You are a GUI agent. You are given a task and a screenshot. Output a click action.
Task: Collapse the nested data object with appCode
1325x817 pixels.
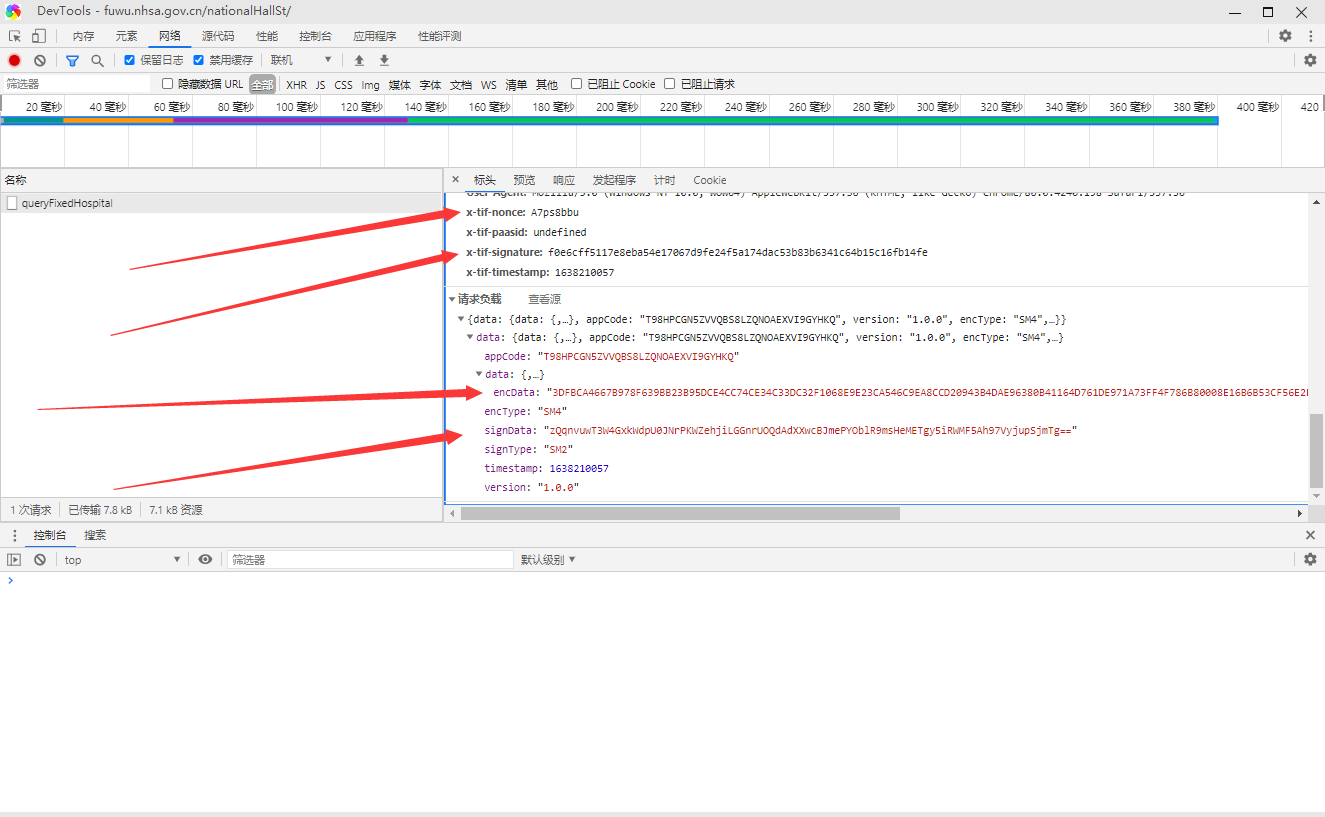pyautogui.click(x=470, y=338)
